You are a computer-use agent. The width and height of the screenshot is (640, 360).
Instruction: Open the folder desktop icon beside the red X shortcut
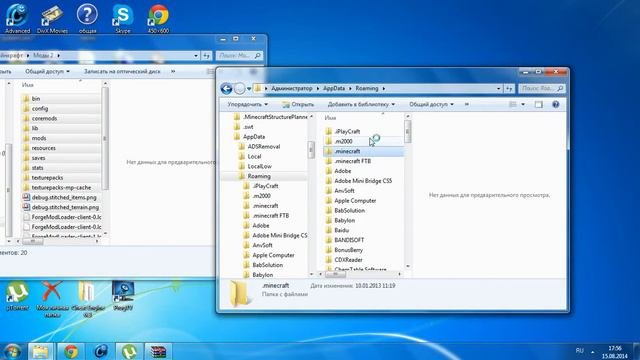click(87, 298)
